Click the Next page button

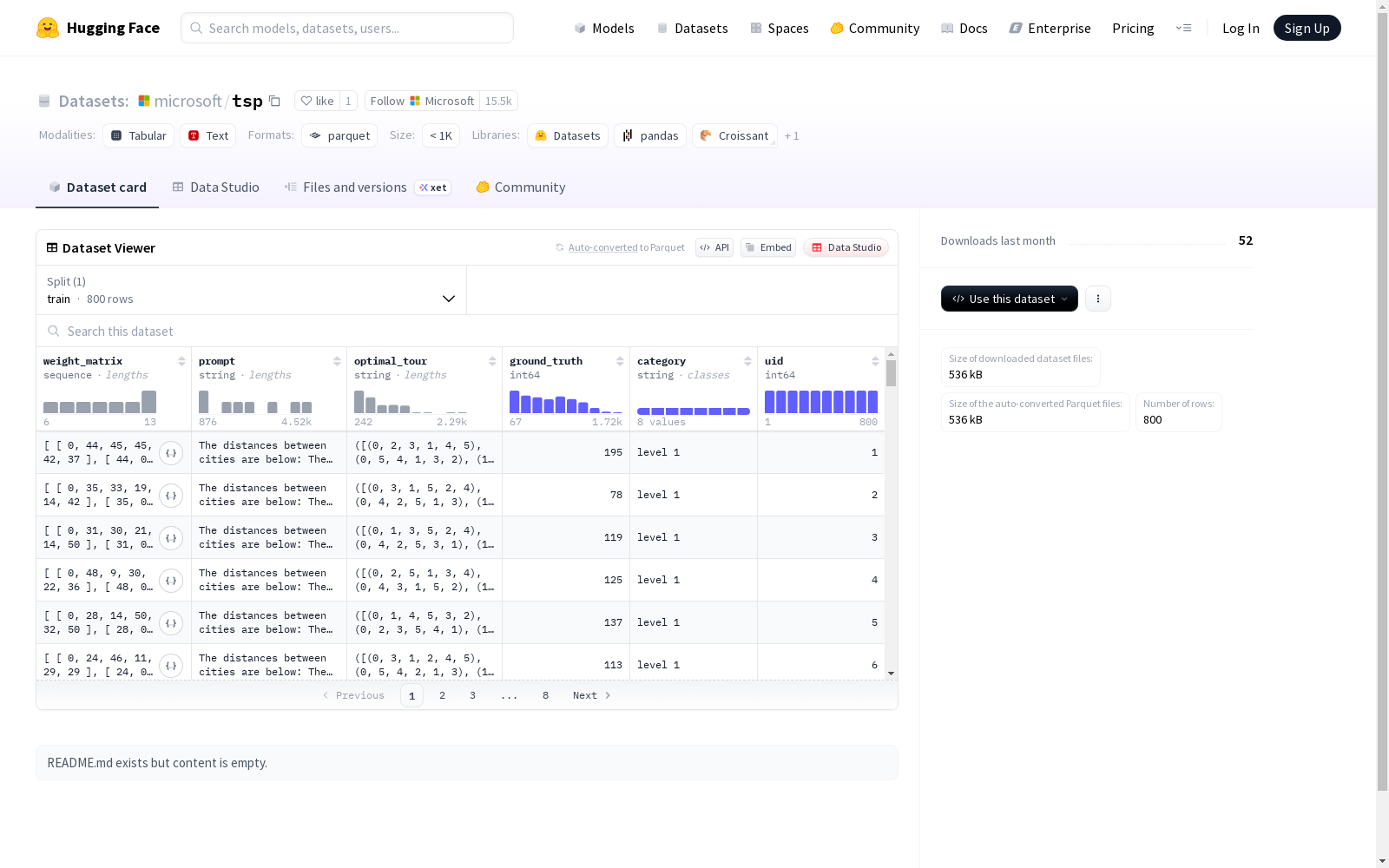pyautogui.click(x=592, y=695)
